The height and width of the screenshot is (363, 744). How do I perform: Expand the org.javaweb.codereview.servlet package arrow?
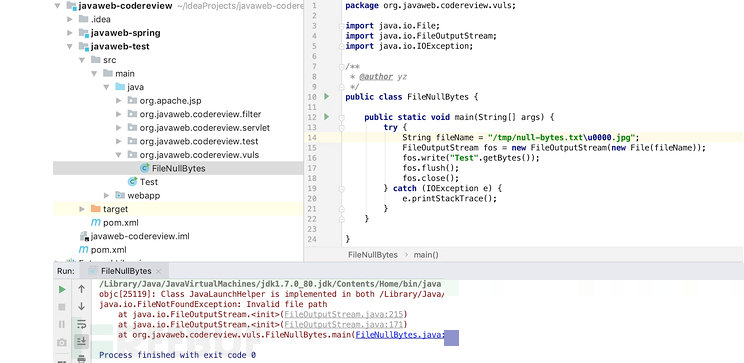119,128
